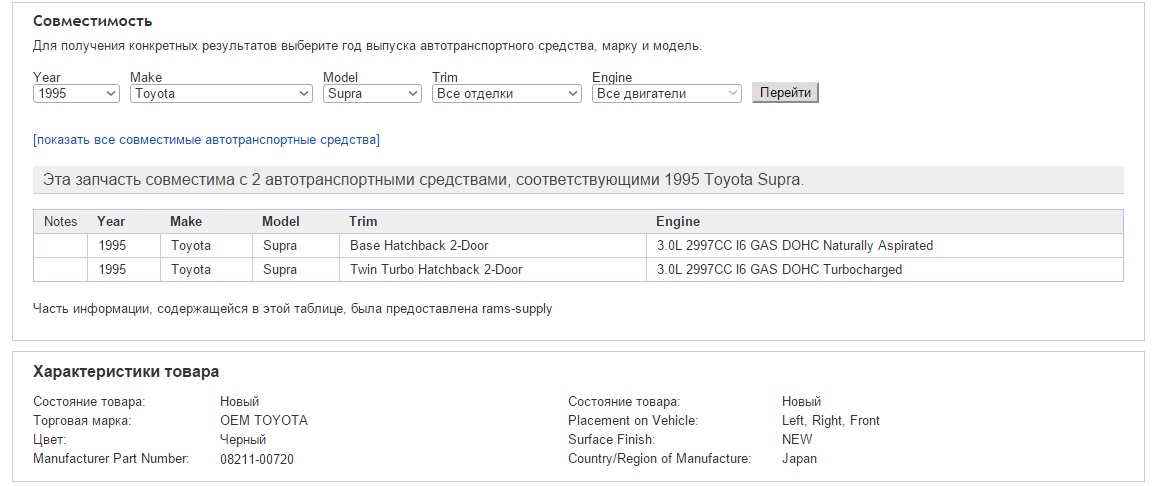Click the part number 08211-00720
Viewport: 1153px width, 486px height.
(x=257, y=459)
